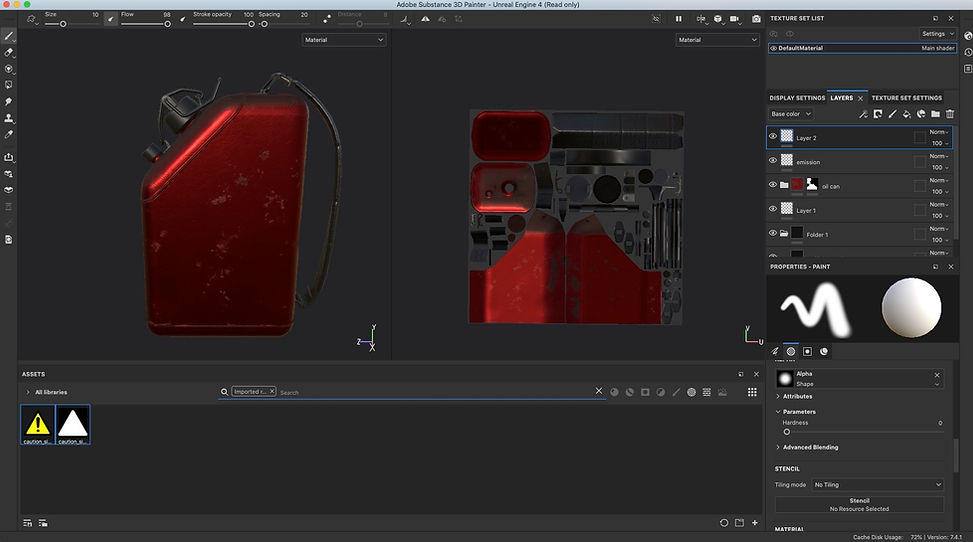
Task: Hide the oil can folder layer
Action: (x=773, y=184)
